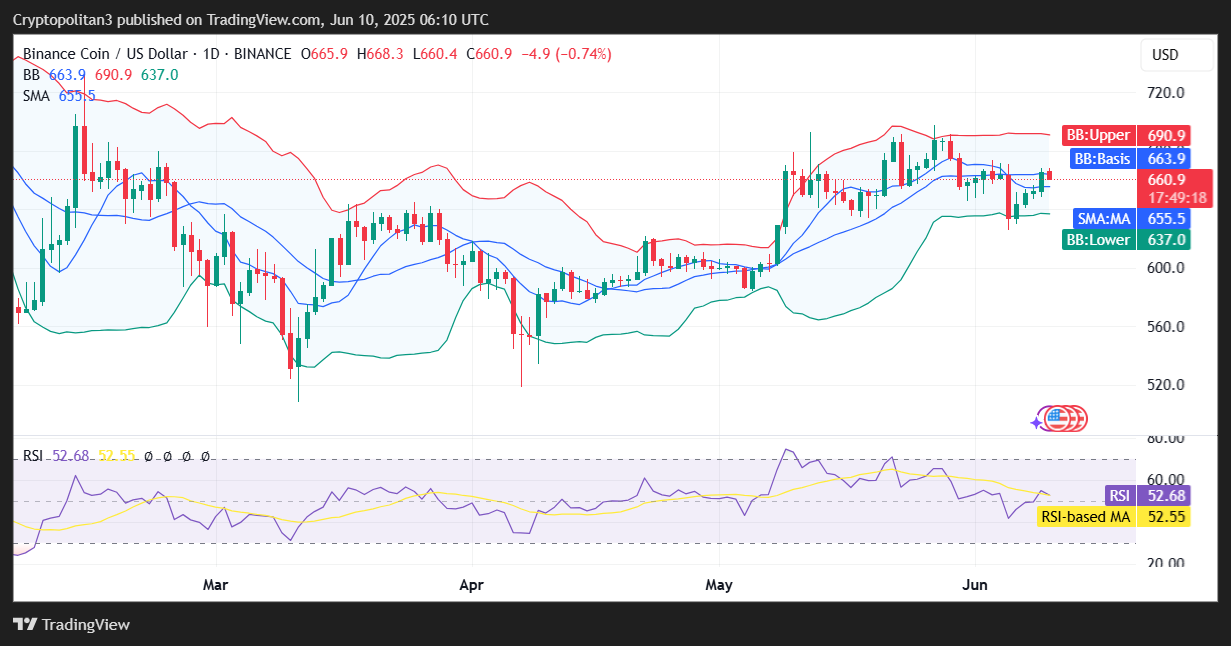Click the blue SMA:MA price scale label
The height and width of the screenshot is (646, 1231).
(x=1132, y=218)
